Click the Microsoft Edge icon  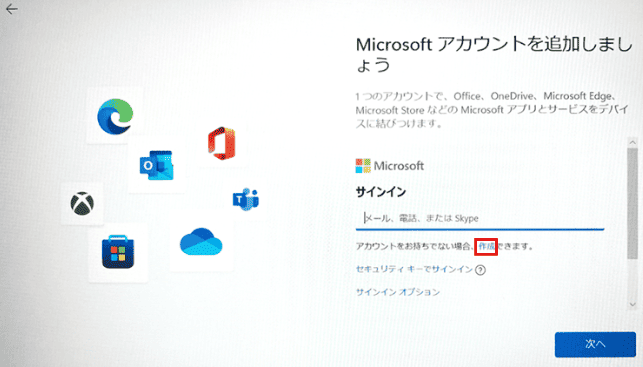[115, 116]
